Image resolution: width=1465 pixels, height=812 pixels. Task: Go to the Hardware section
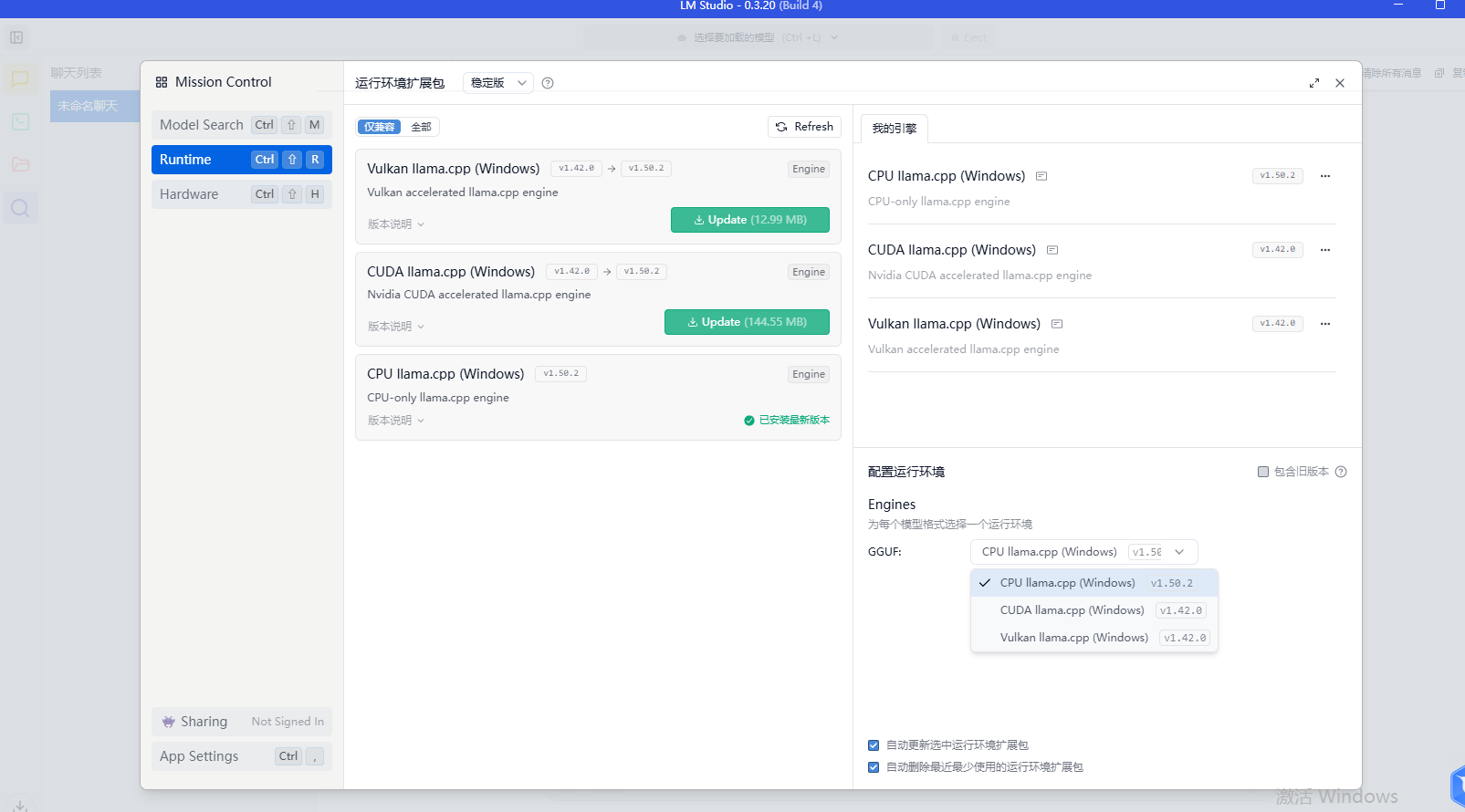[242, 194]
